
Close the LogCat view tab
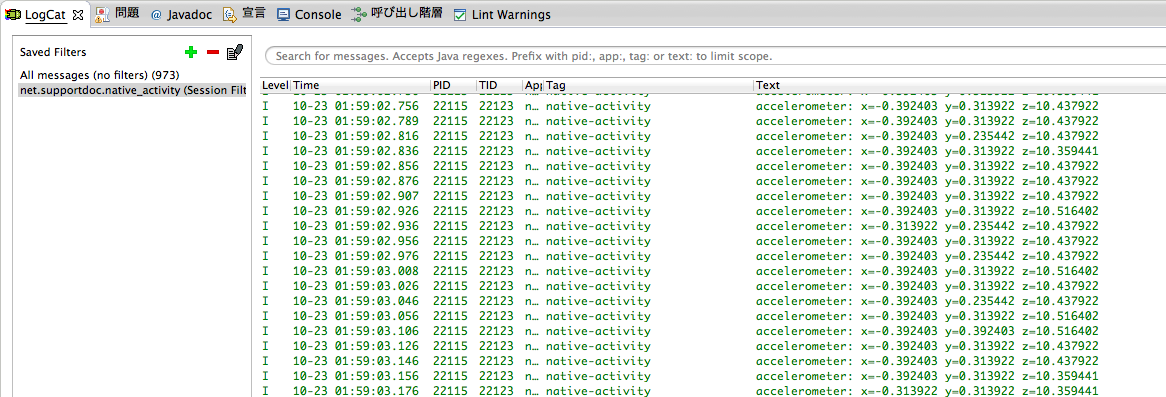(78, 14)
